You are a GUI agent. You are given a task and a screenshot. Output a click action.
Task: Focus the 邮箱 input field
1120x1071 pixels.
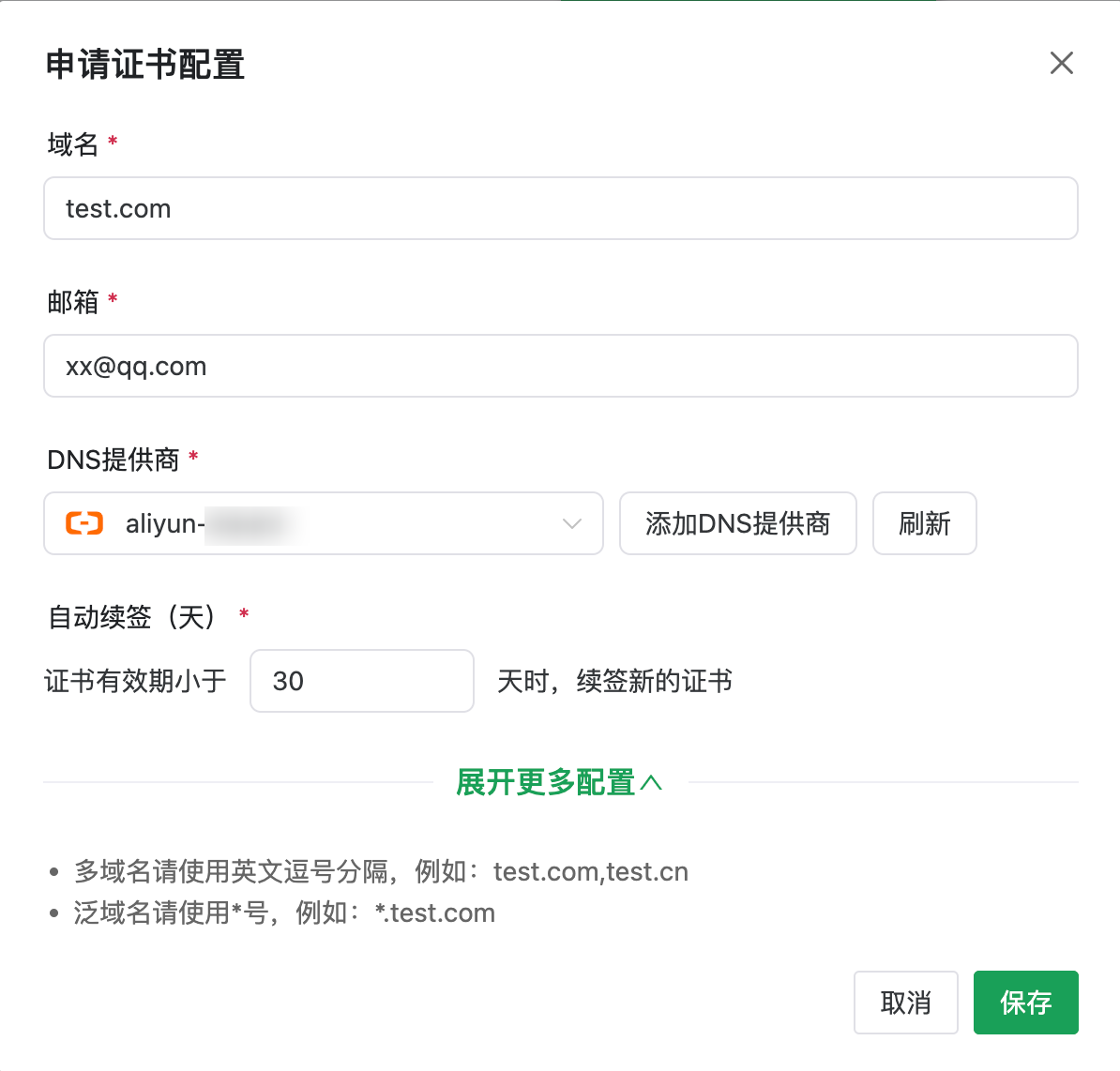(560, 366)
